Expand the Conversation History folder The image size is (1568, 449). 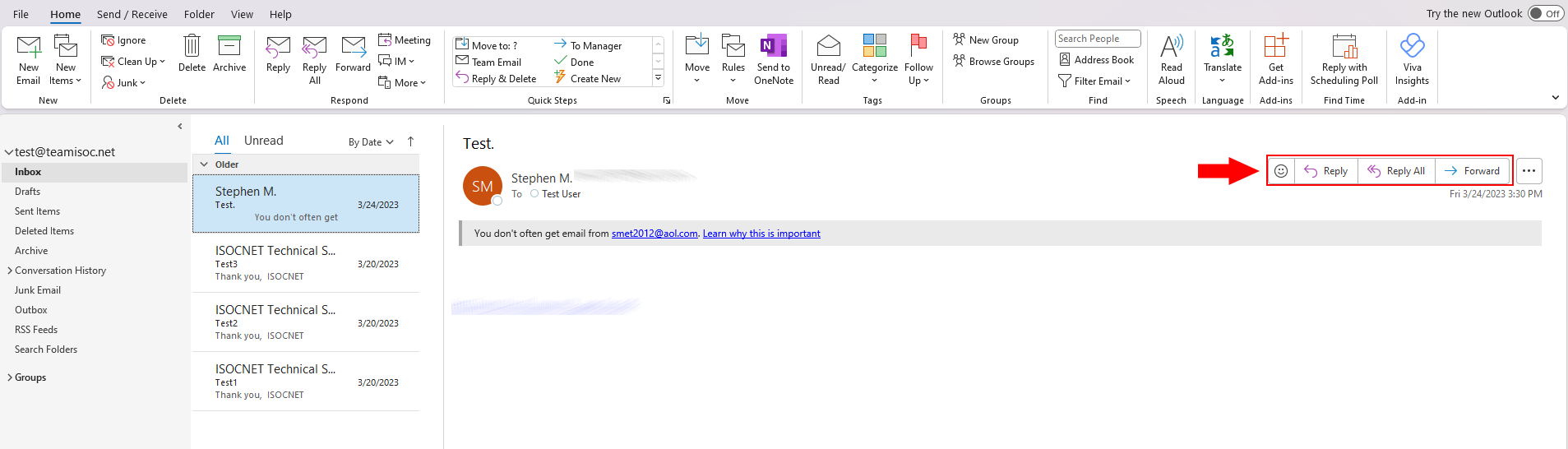tap(10, 271)
